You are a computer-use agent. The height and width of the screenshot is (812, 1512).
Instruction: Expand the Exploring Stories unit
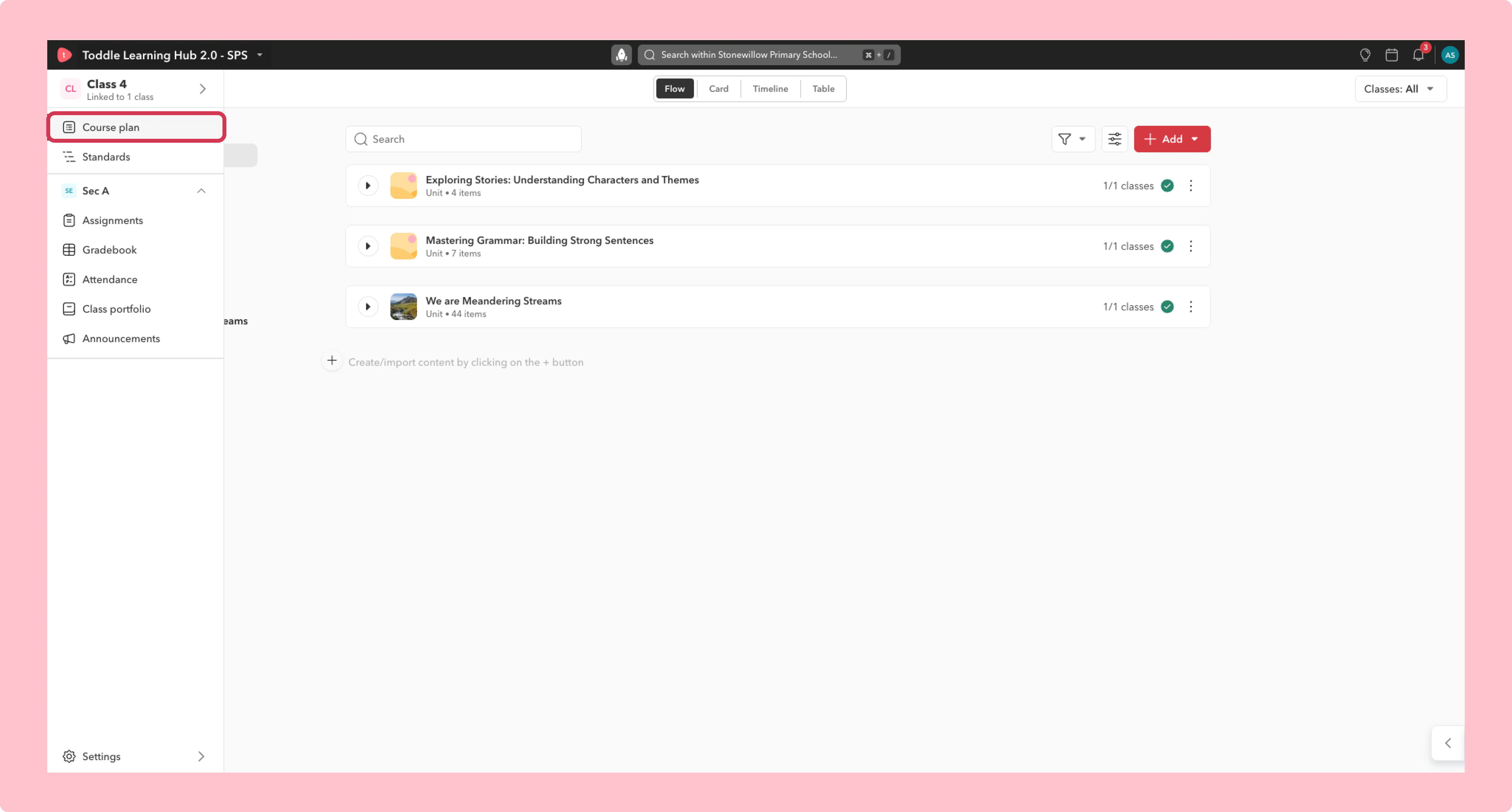(x=367, y=185)
